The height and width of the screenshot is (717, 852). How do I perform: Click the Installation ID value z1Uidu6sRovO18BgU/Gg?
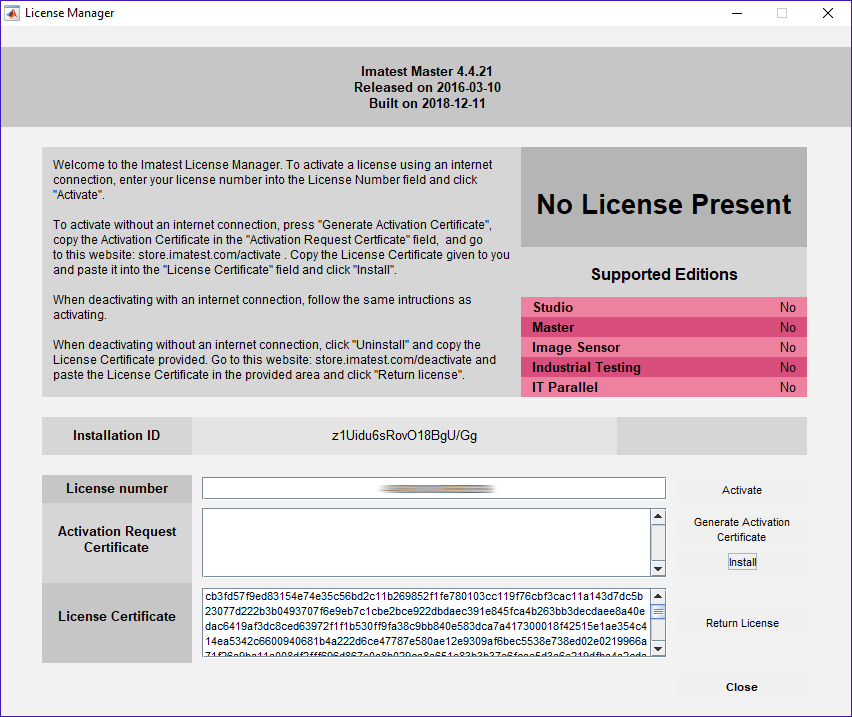[404, 436]
